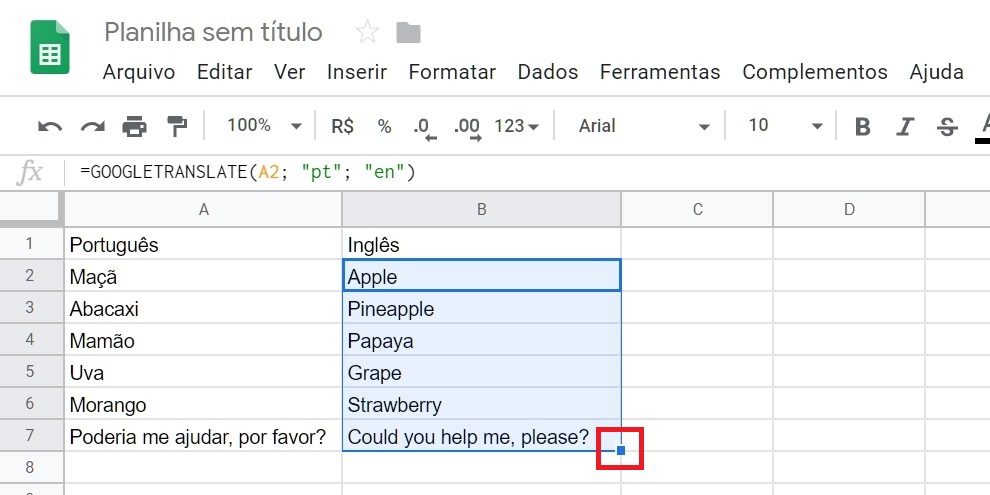Apply percent format to selection

[384, 126]
